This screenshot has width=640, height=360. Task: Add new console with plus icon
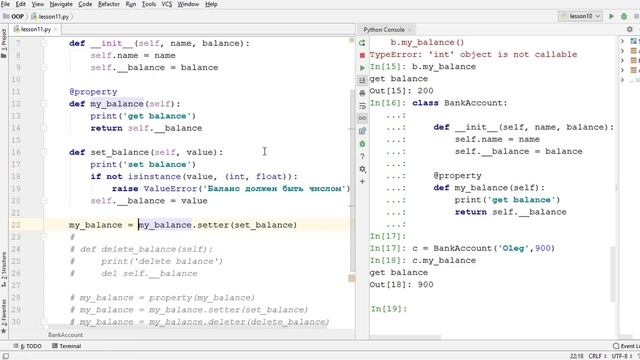(x=362, y=182)
